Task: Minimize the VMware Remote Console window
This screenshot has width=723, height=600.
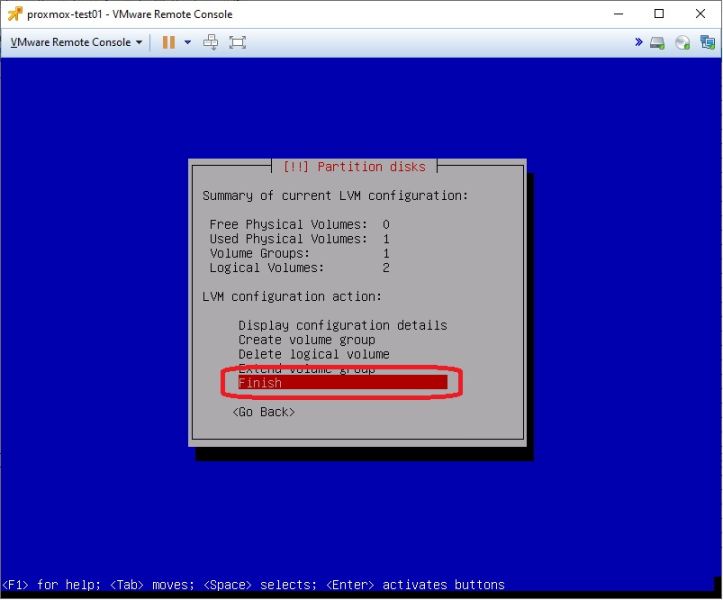Action: click(619, 14)
